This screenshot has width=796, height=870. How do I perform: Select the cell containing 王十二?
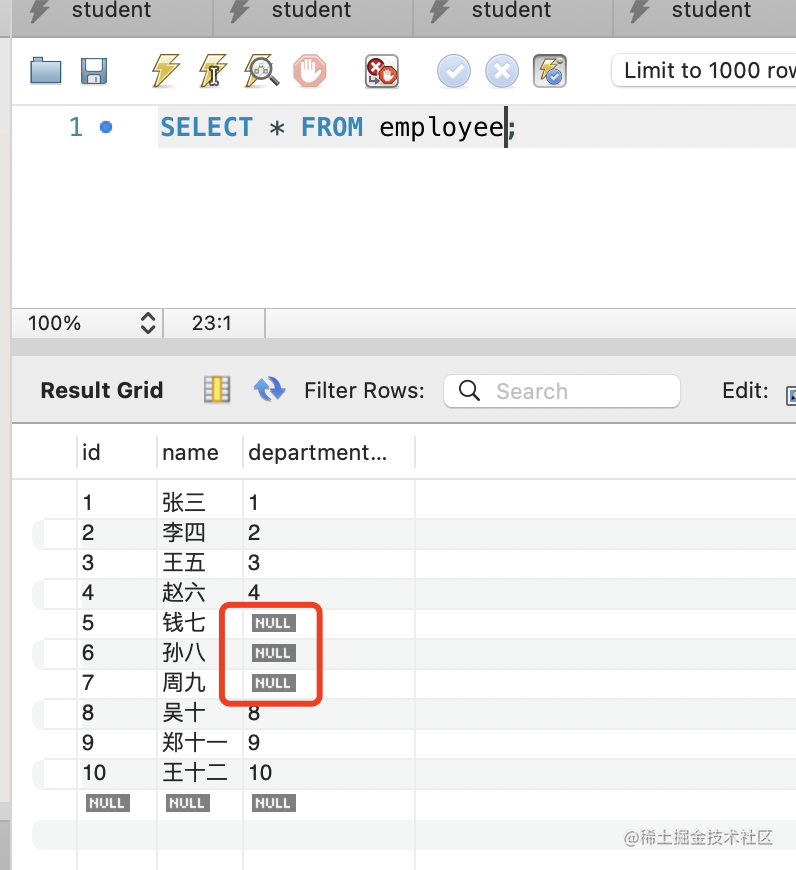pos(195,773)
